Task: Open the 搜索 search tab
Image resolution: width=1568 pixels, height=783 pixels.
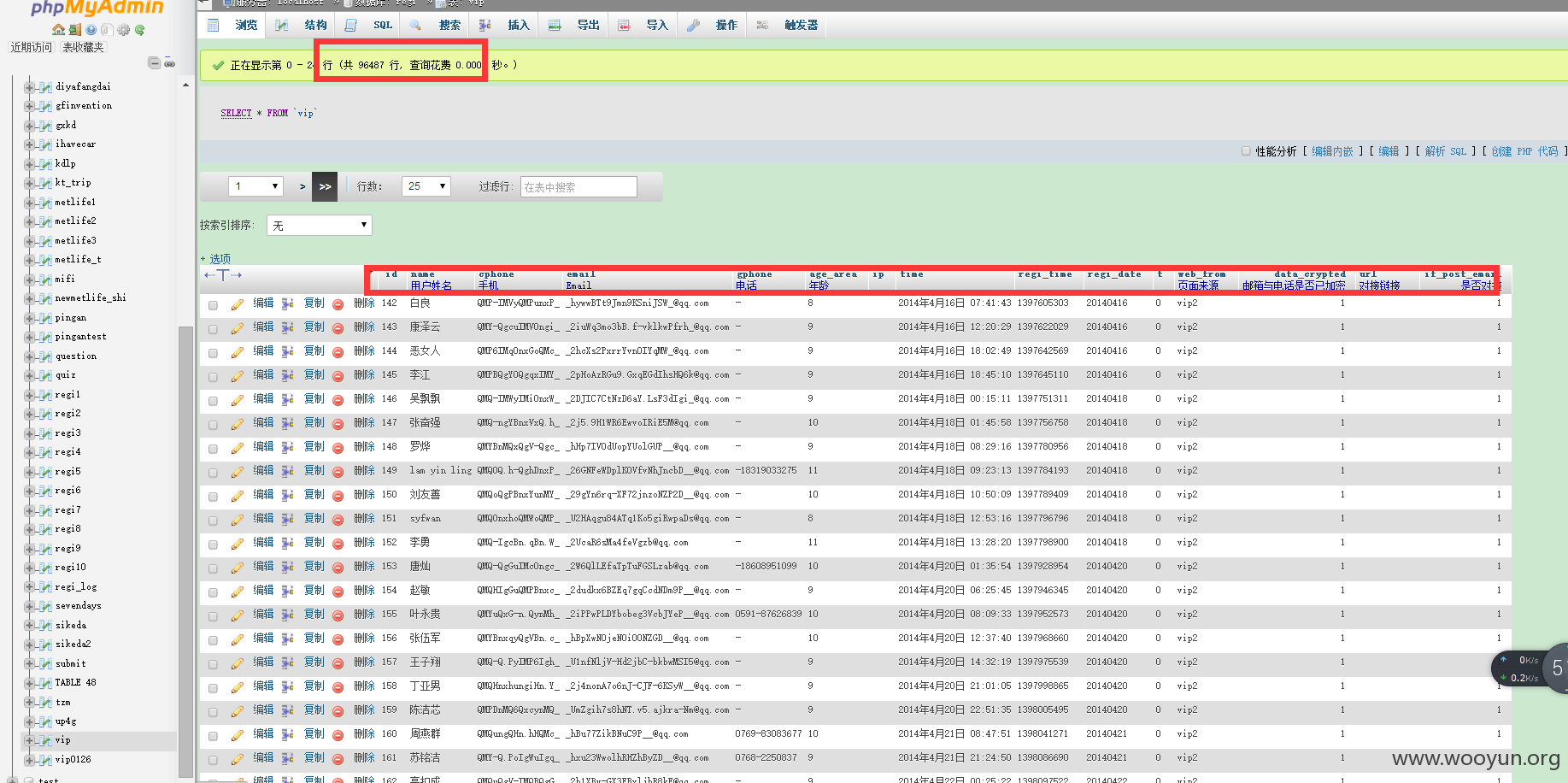Action: [435, 25]
